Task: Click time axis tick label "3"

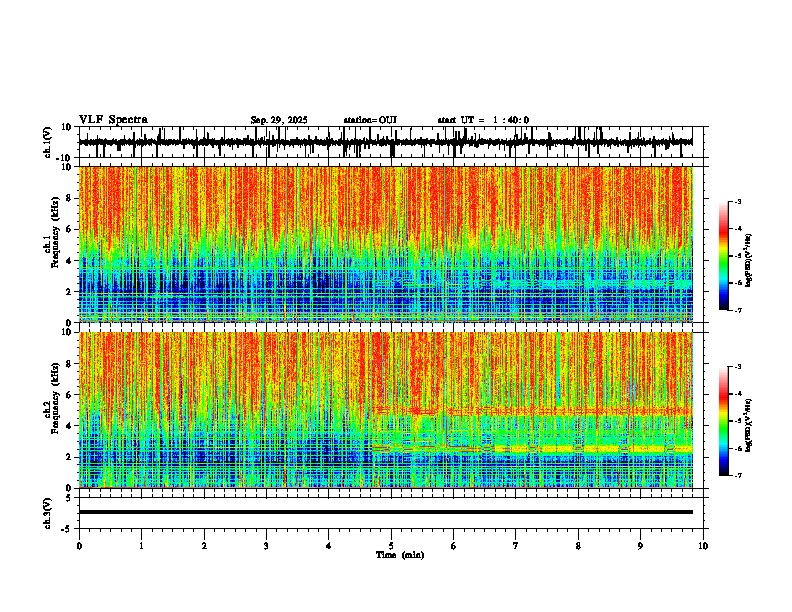Action: tap(266, 546)
